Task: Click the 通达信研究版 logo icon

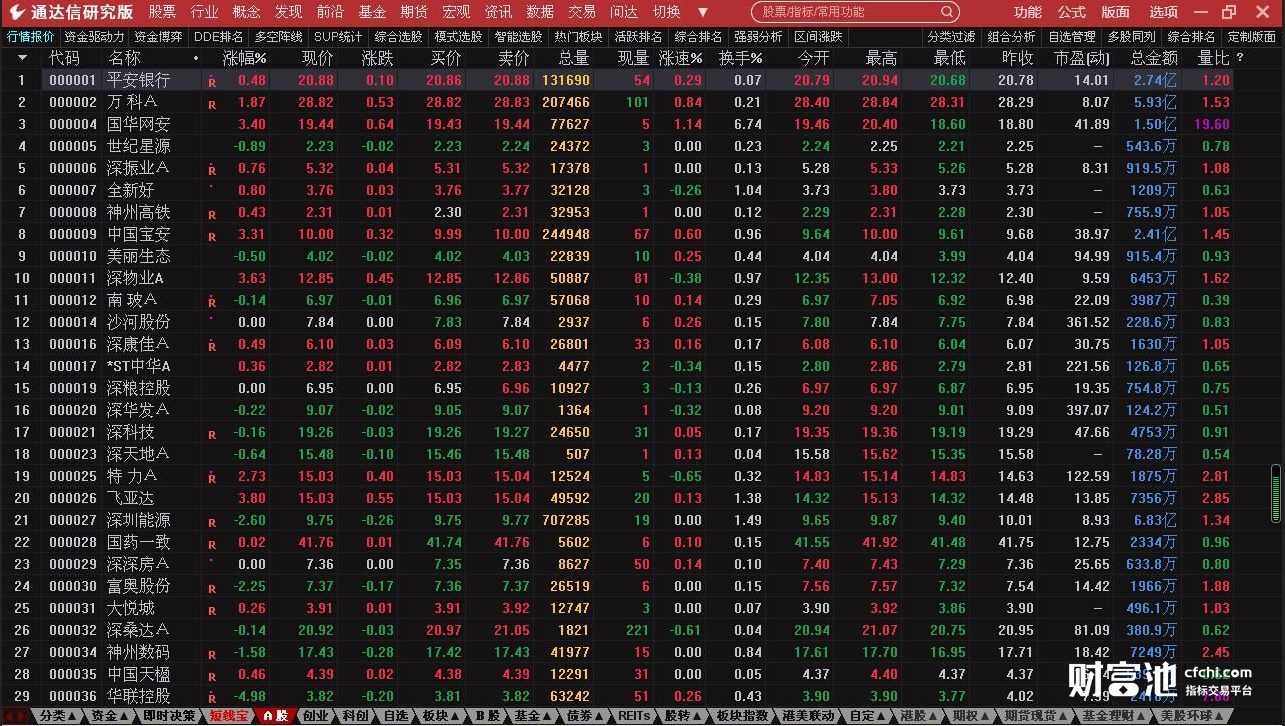Action: point(15,12)
